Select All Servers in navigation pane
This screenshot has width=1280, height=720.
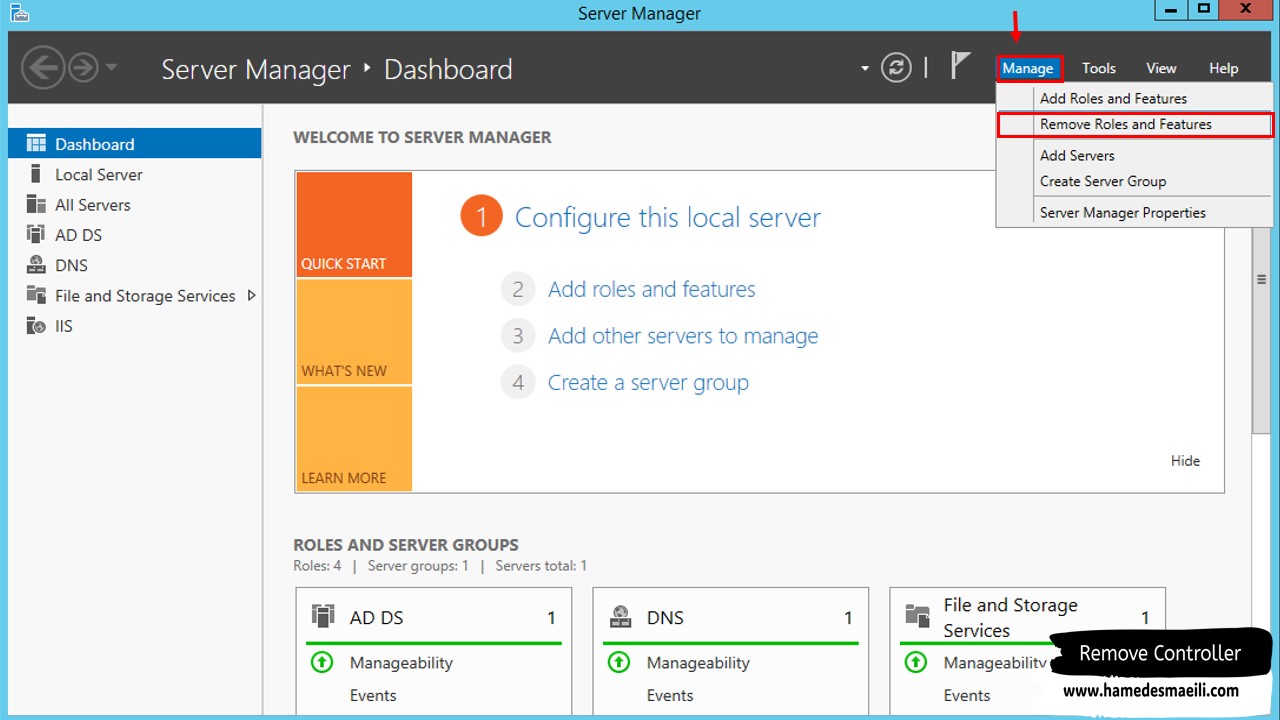134,205
